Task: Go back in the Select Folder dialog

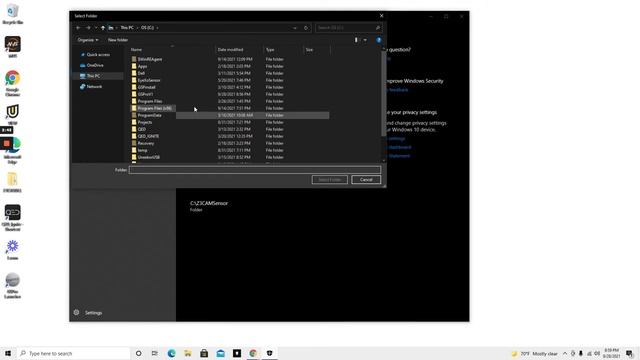Action: [x=78, y=28]
